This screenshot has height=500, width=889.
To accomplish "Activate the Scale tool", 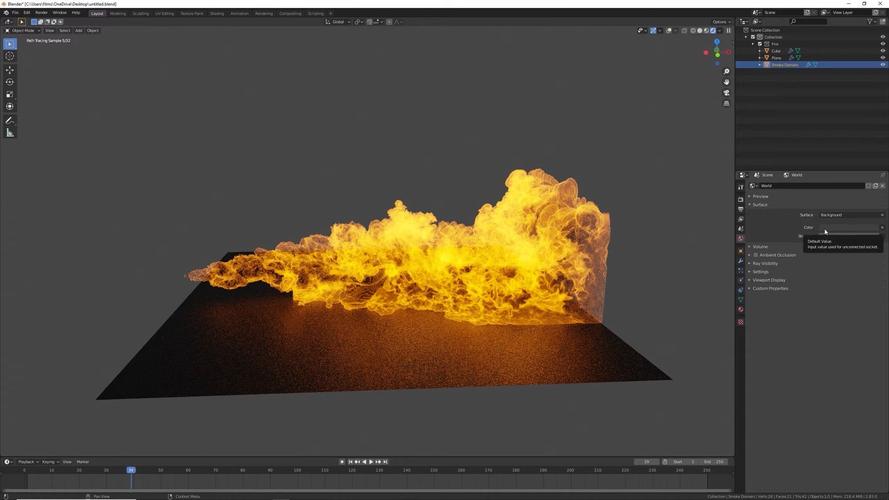I will click(x=10, y=94).
